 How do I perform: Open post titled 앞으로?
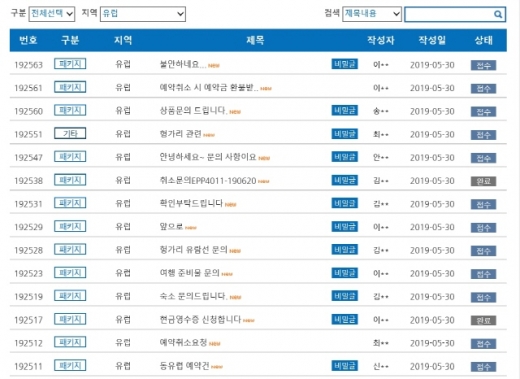click(171, 227)
